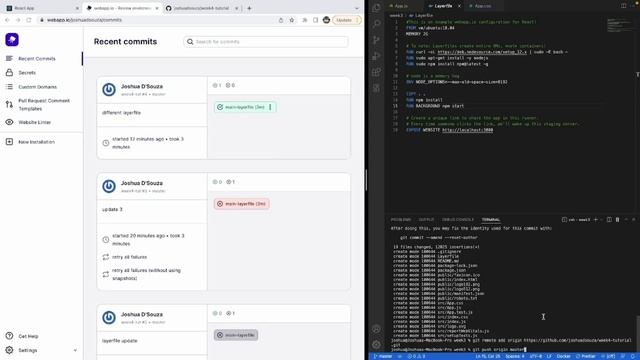Screen dimensions: 640x360
Task: Add a new terminal with plus icon
Action: 596,220
